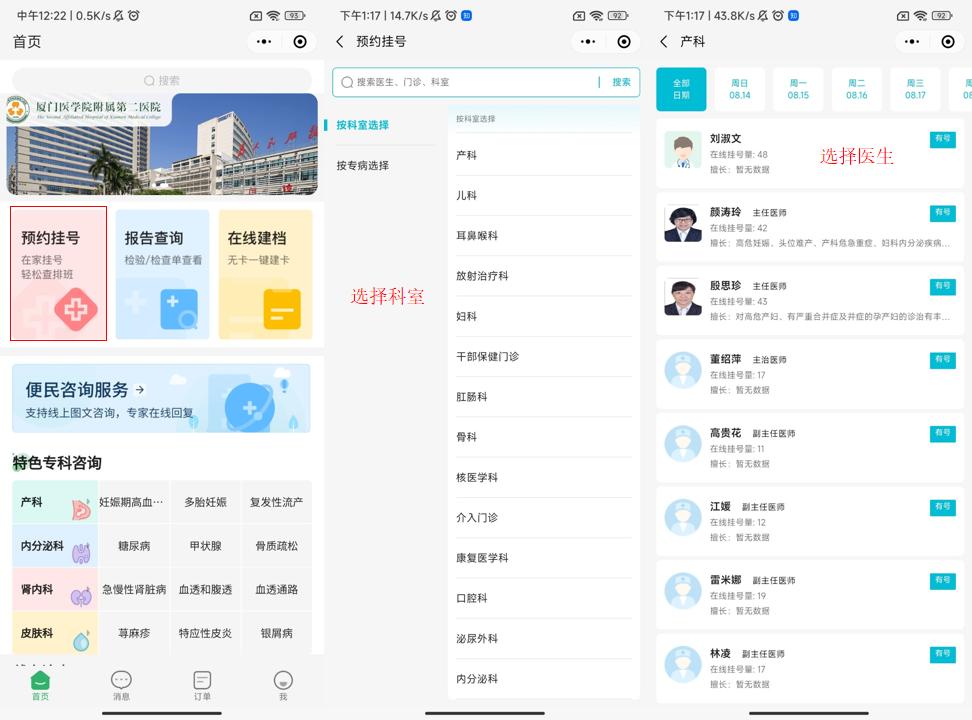The height and width of the screenshot is (720, 972).
Task: Choose 放射治疗科 department
Action: [544, 276]
